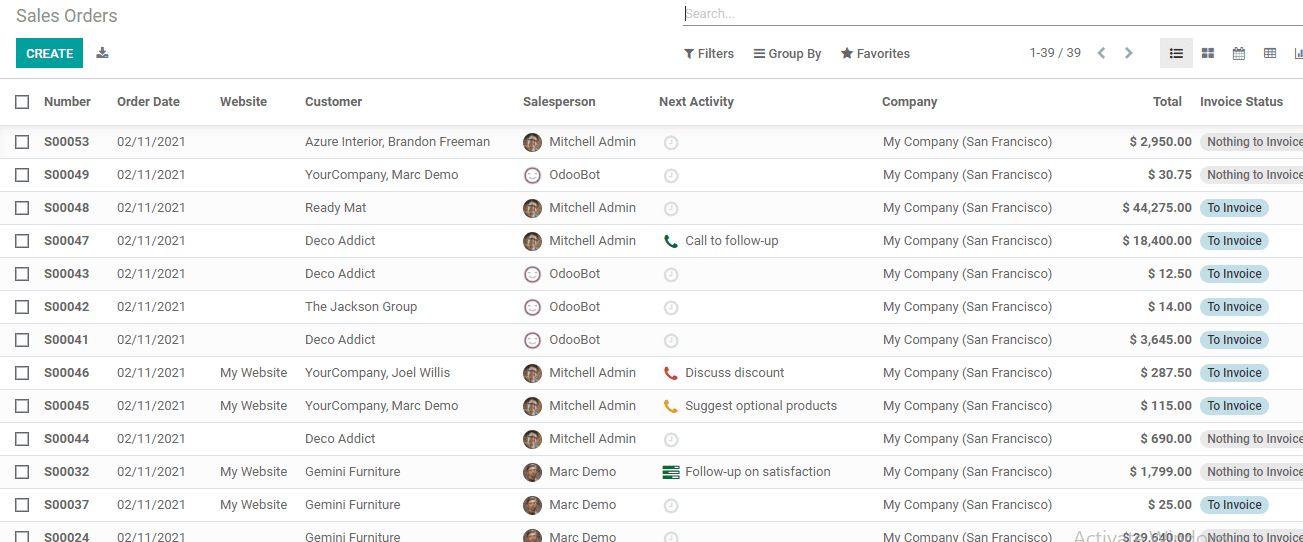The width and height of the screenshot is (1303, 542).
Task: Click clock activity icon for S00048
Action: (671, 209)
